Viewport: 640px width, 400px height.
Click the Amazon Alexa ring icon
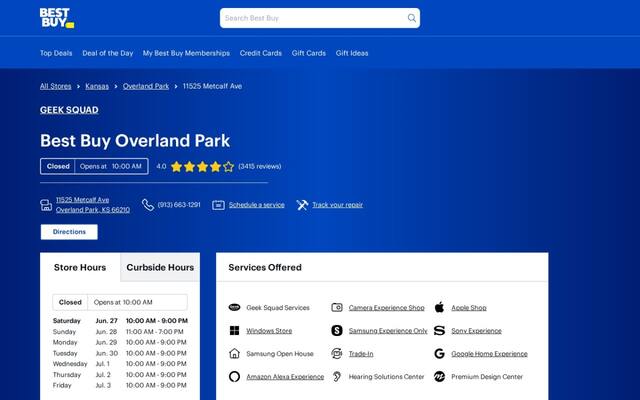coord(234,376)
